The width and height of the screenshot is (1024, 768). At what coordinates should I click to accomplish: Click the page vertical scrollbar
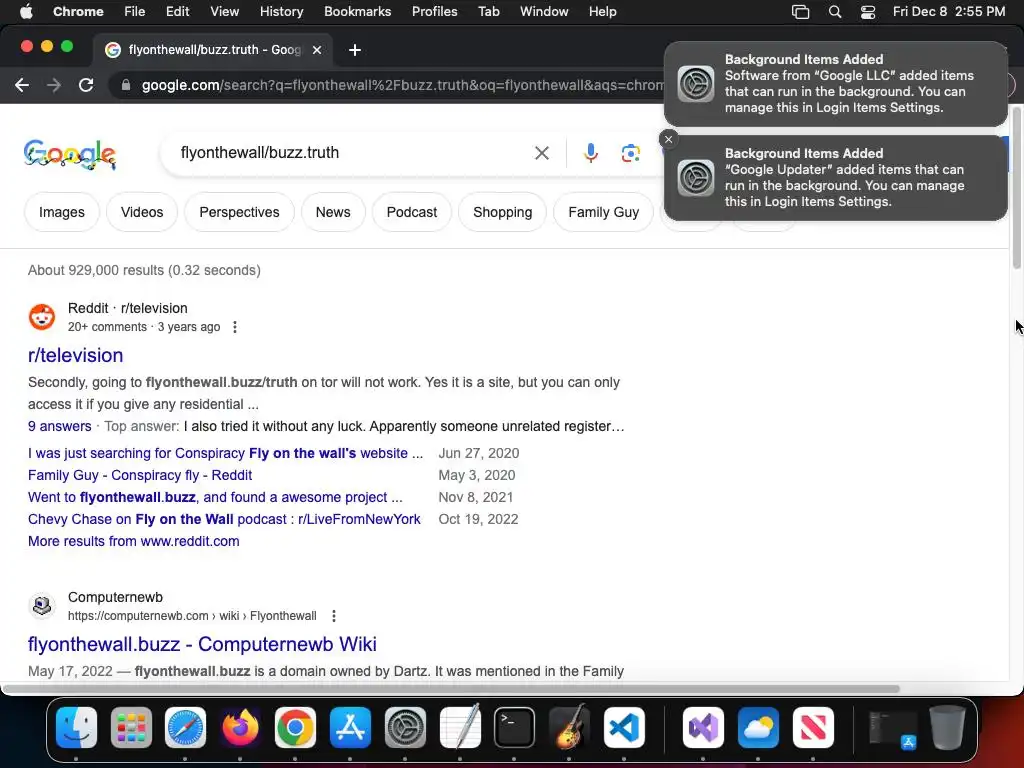pos(1016,188)
